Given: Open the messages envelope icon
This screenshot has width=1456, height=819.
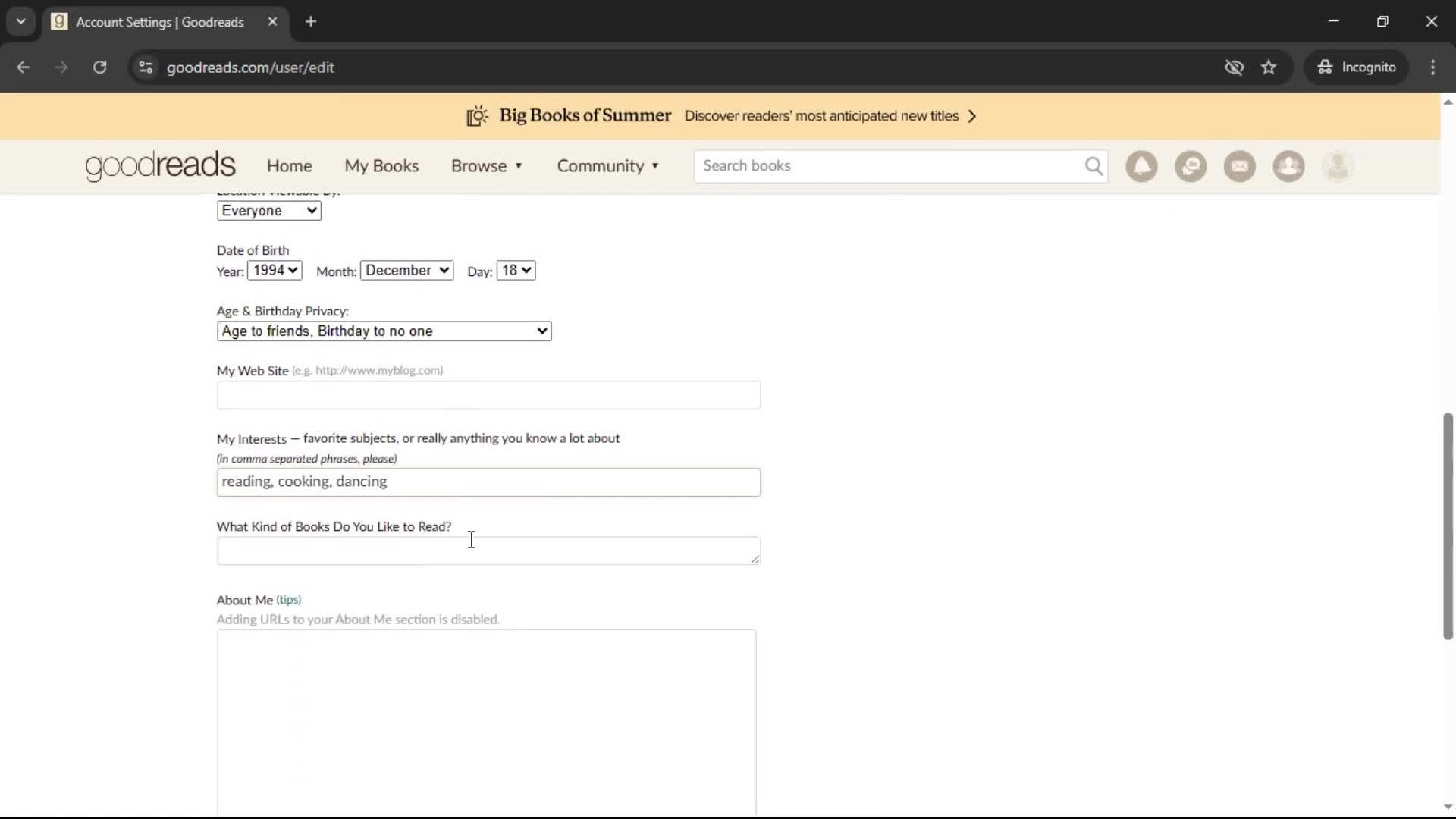Looking at the screenshot, I should (x=1240, y=166).
